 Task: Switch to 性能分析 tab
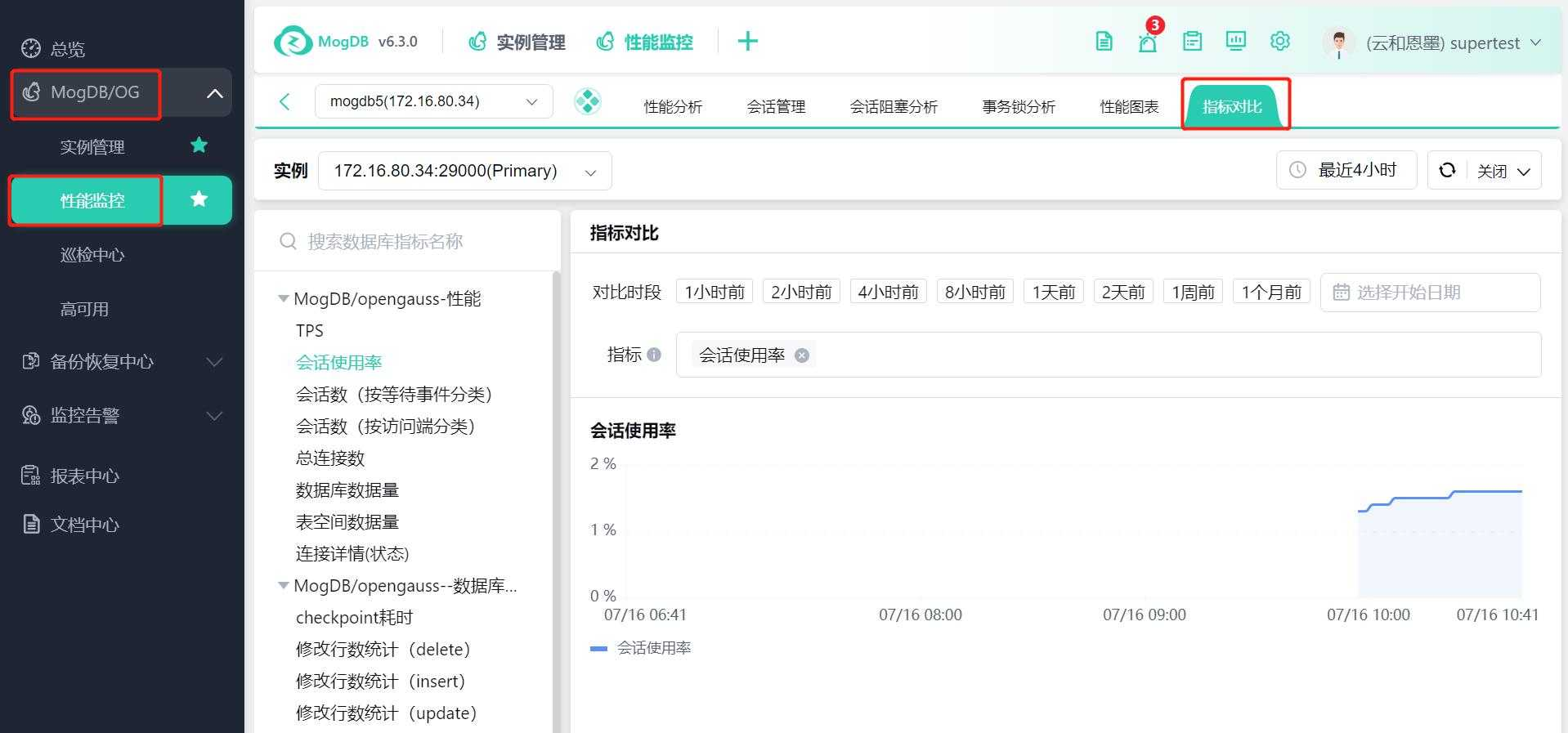click(673, 106)
